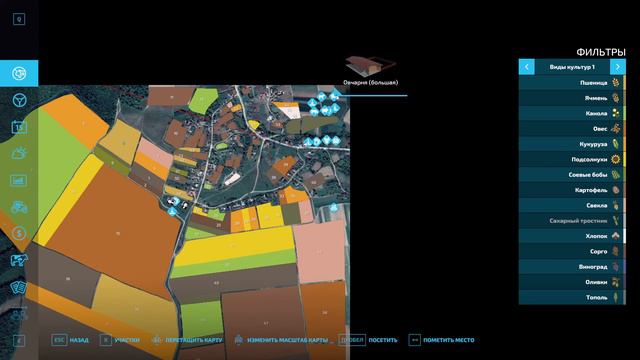Toggle the Канола crop filter
Viewport: 640px width, 360px height.
coord(572,113)
